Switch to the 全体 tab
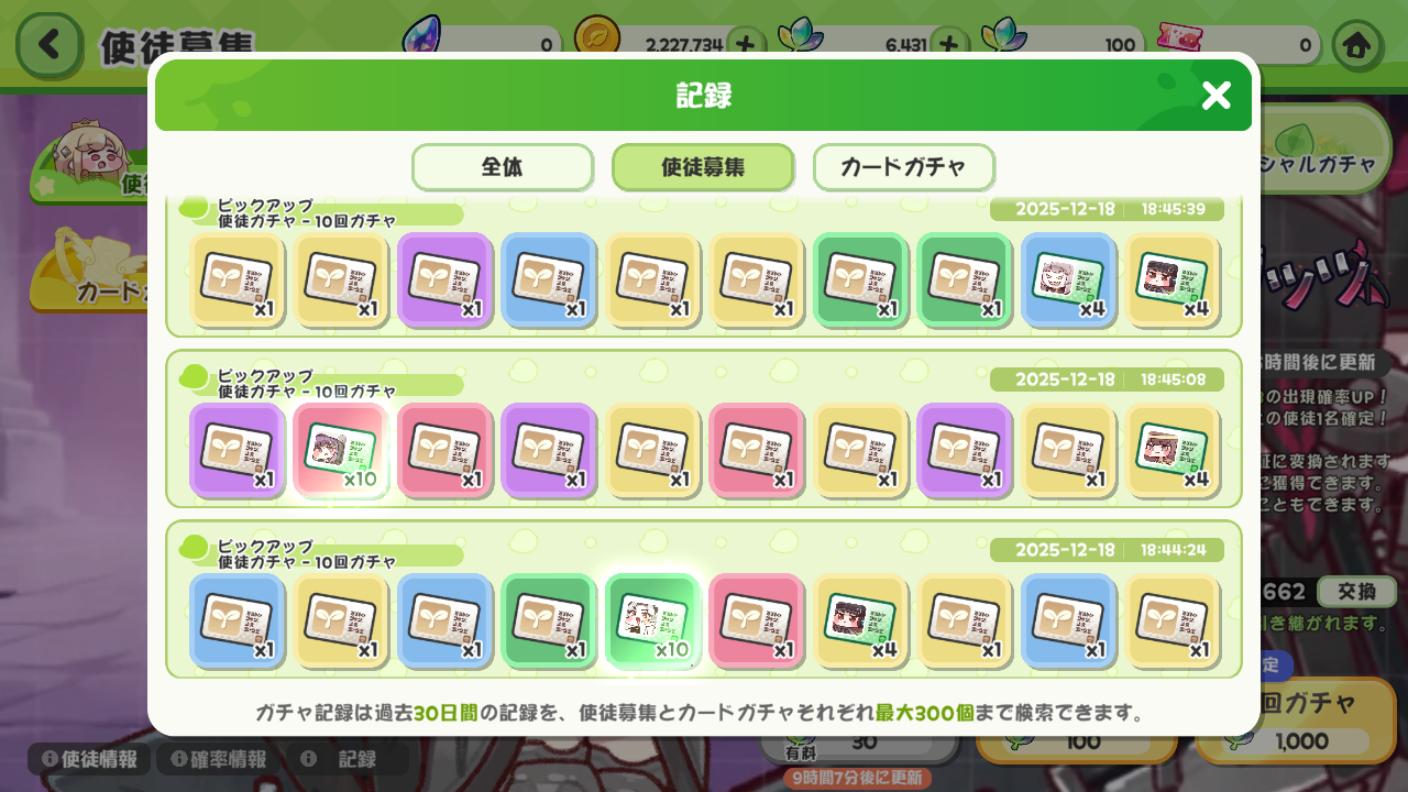Viewport: 1408px width, 792px height. pos(503,167)
